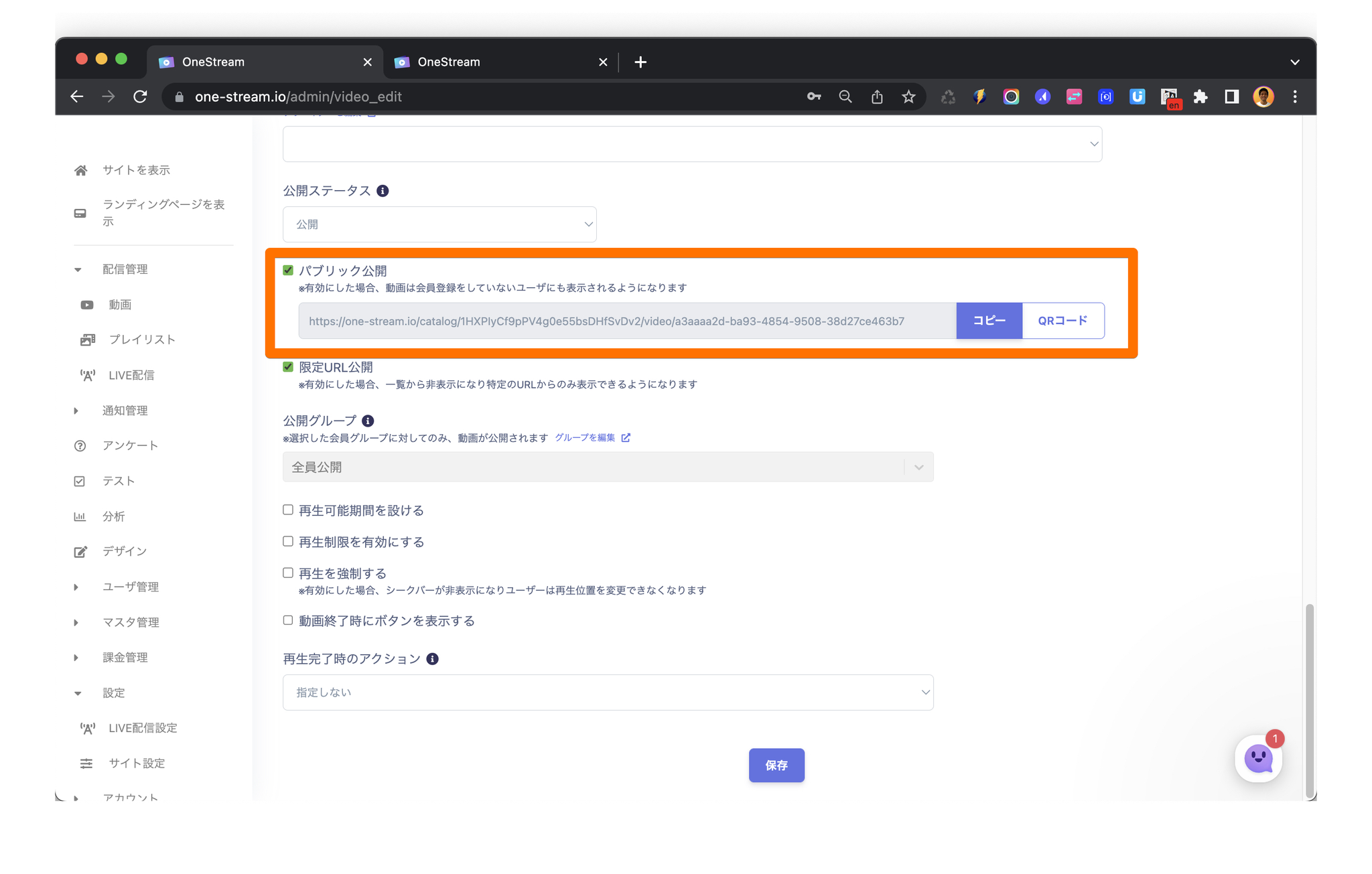Click the info icon next to 公開グループ
The image size is (1372, 874).
click(x=368, y=421)
